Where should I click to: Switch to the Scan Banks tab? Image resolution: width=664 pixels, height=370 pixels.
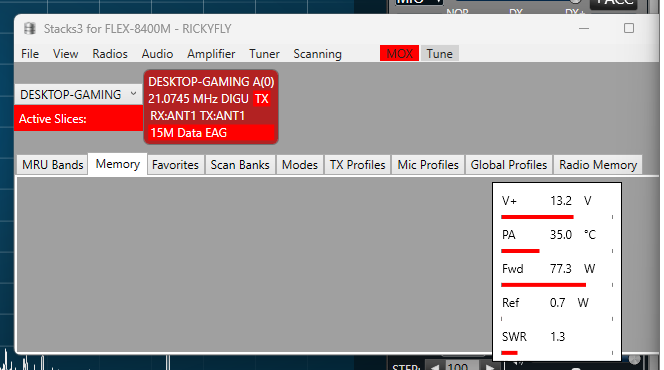[x=240, y=165]
